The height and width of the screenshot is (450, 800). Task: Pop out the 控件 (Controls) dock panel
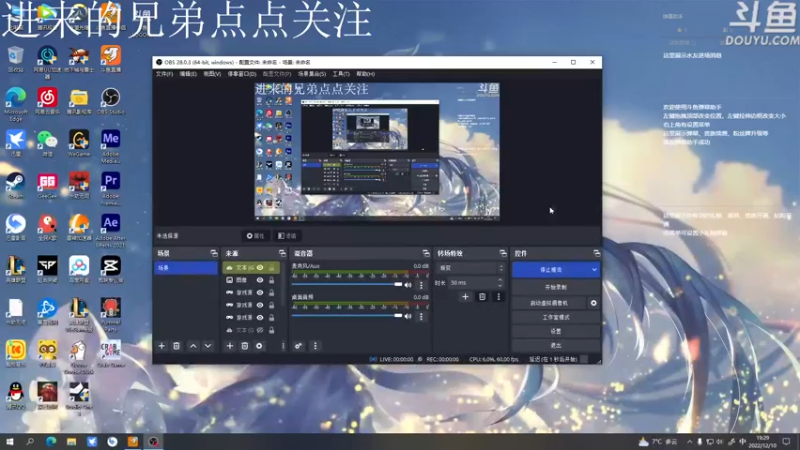pos(596,253)
